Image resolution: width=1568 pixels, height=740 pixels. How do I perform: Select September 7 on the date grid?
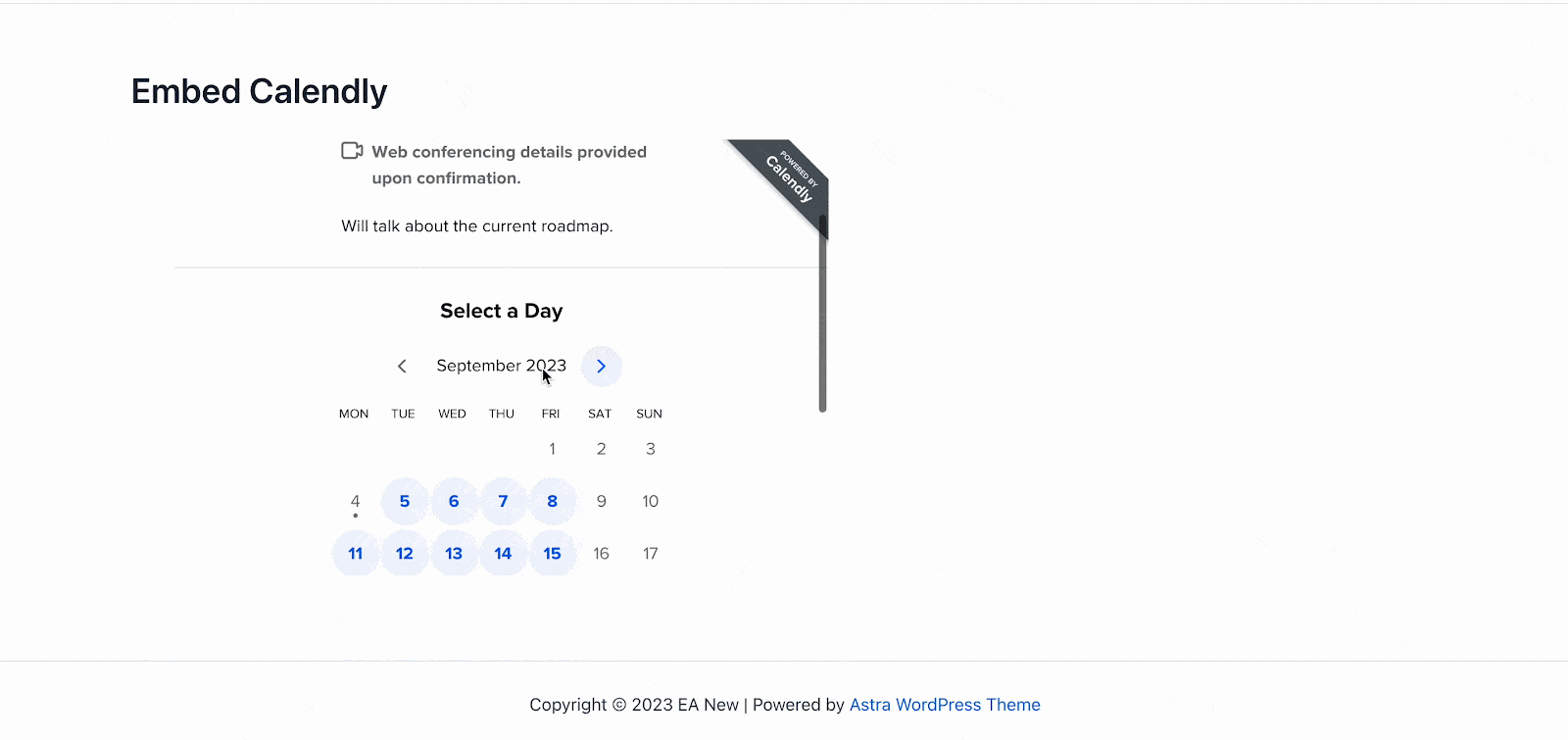click(x=503, y=501)
